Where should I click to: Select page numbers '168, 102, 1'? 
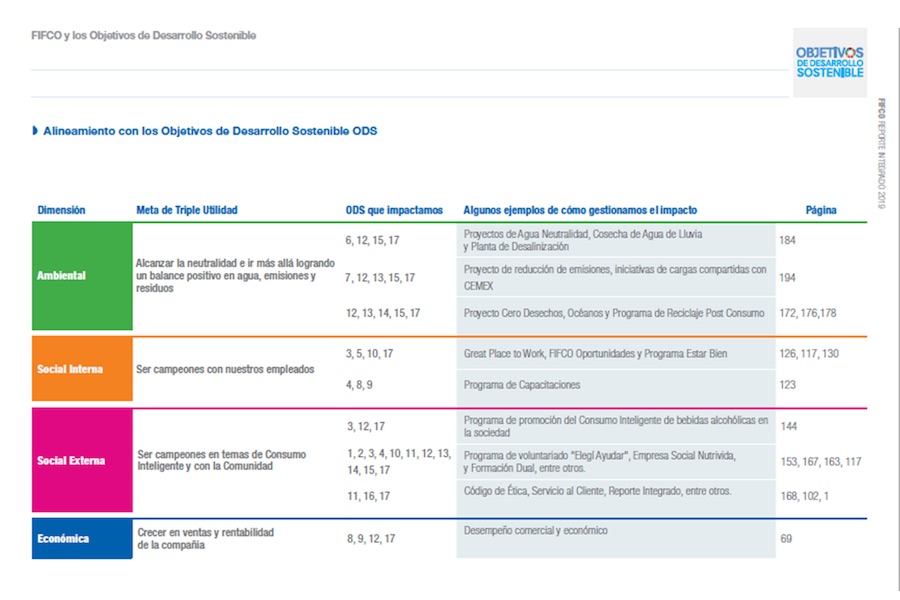click(x=805, y=496)
